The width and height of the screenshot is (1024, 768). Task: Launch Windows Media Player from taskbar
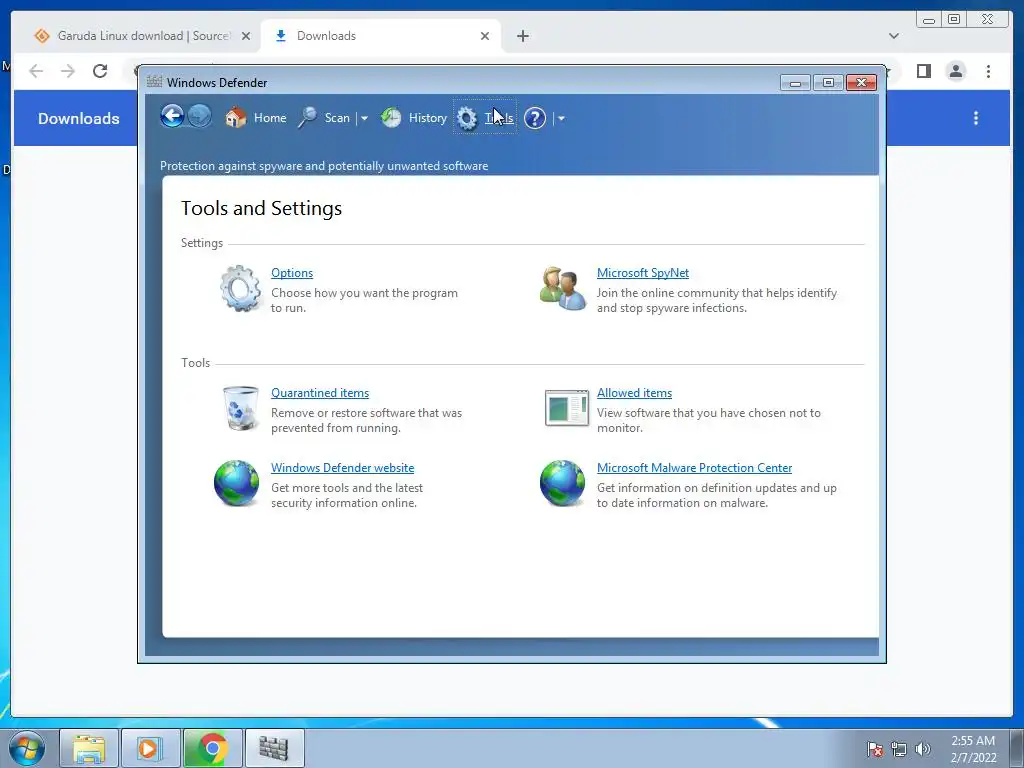pos(150,748)
